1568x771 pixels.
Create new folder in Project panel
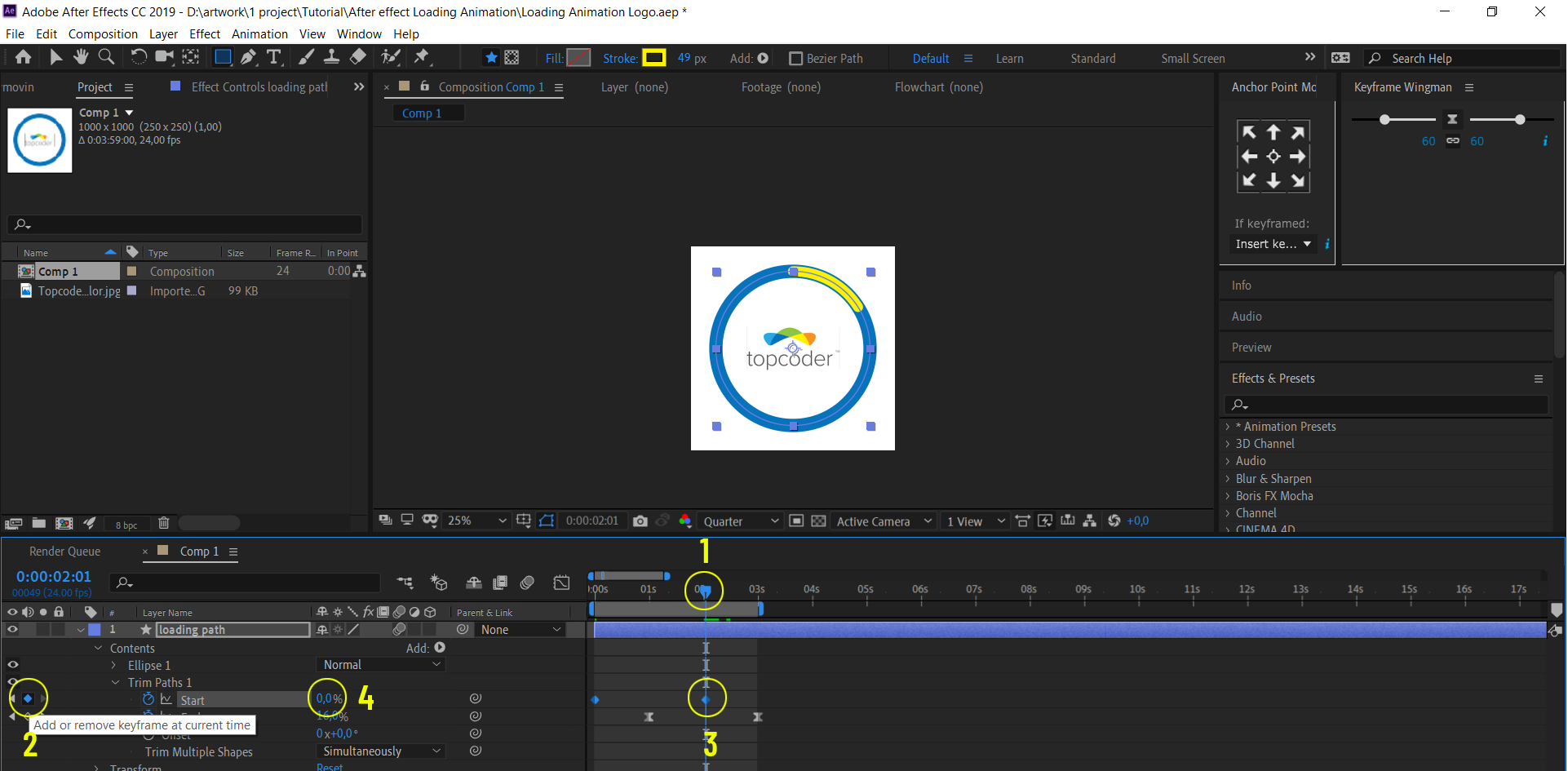click(x=38, y=523)
